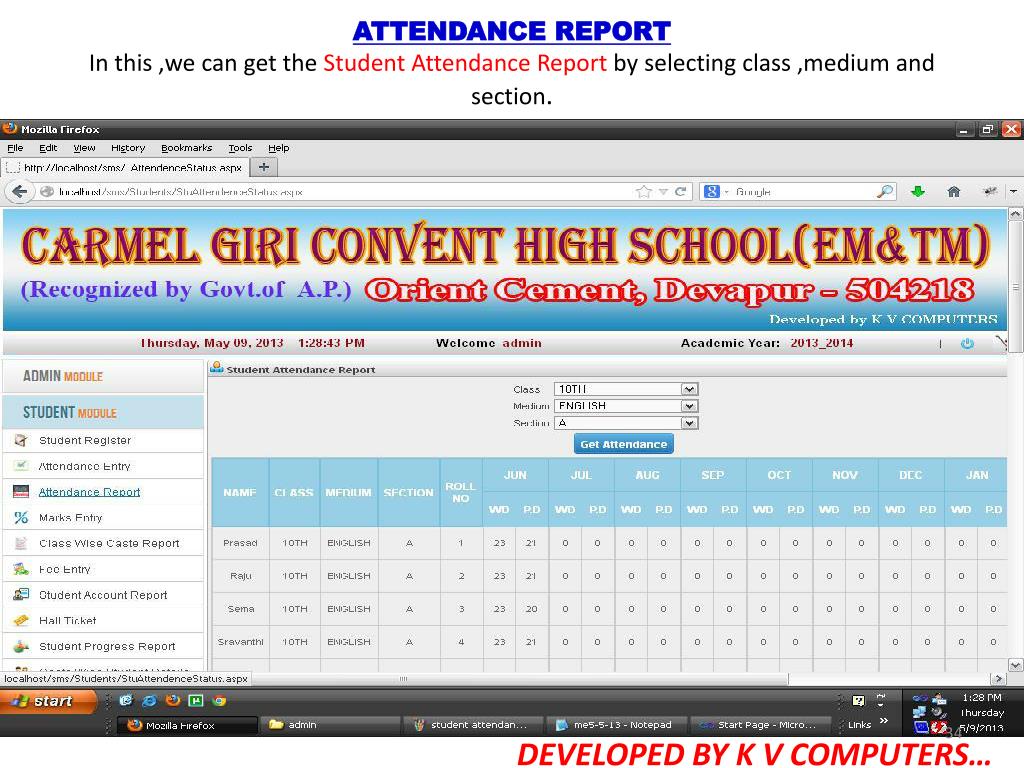Open the Student Progress Report link
Viewport: 1024px width, 768px height.
tap(107, 646)
